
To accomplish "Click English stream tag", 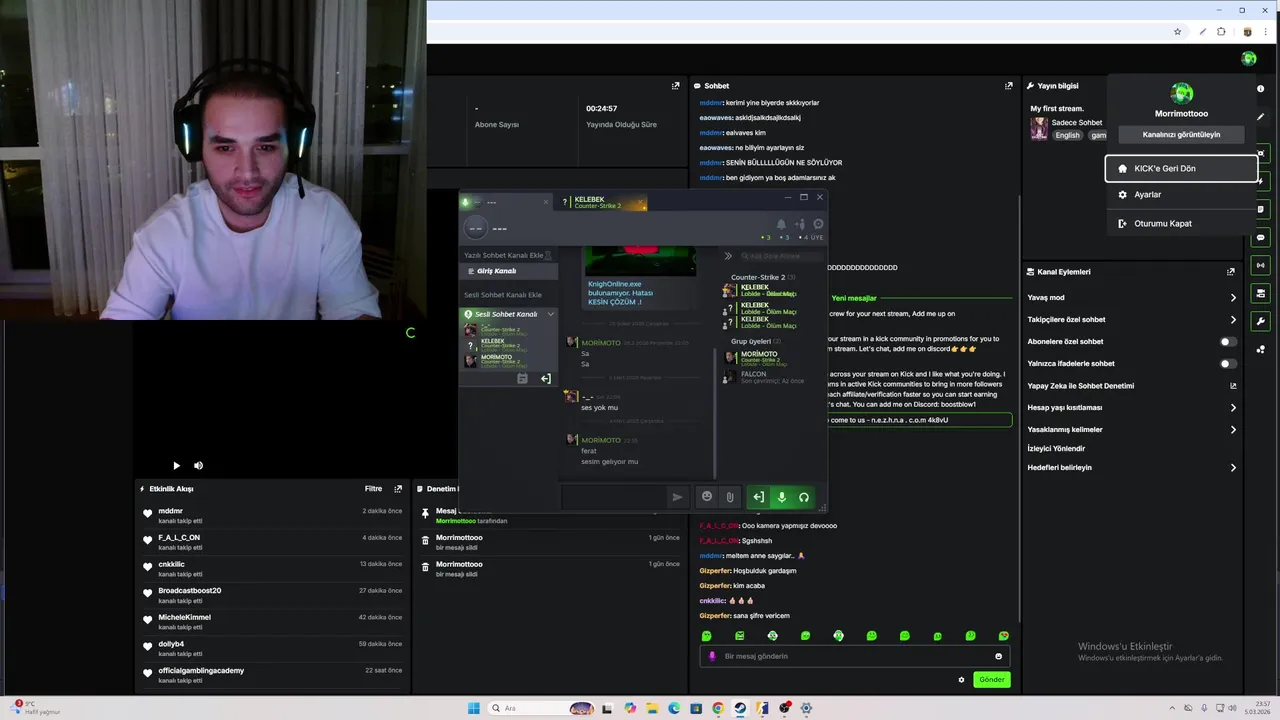I will tap(1067, 135).
